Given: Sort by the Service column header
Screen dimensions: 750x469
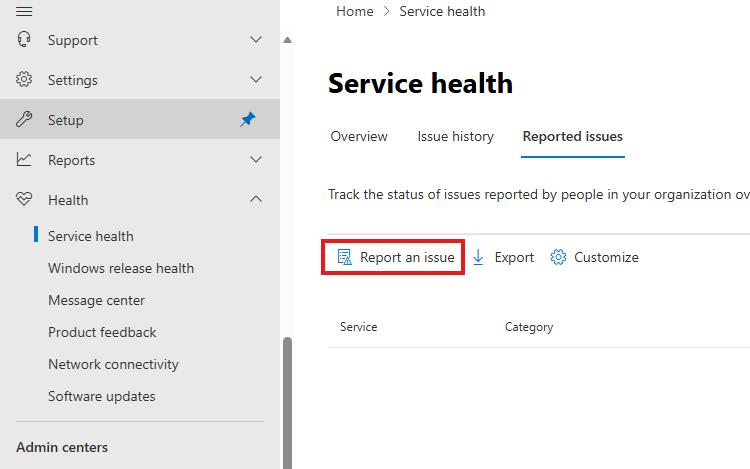Looking at the screenshot, I should (x=358, y=327).
